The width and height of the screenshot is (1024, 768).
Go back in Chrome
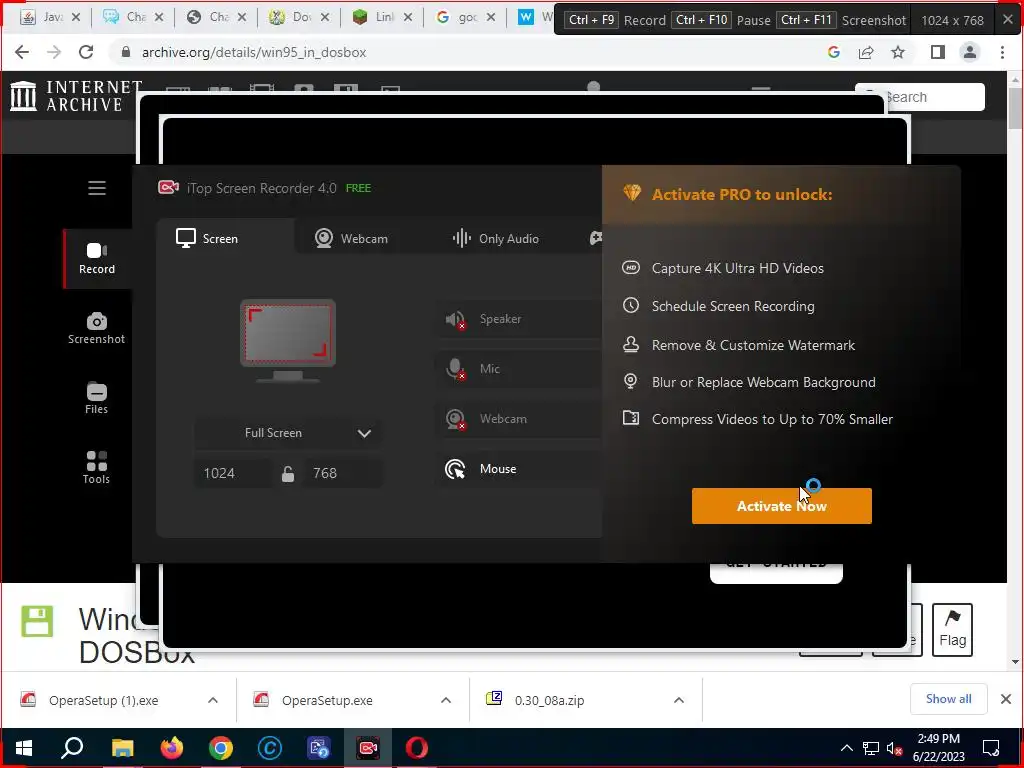(x=22, y=52)
